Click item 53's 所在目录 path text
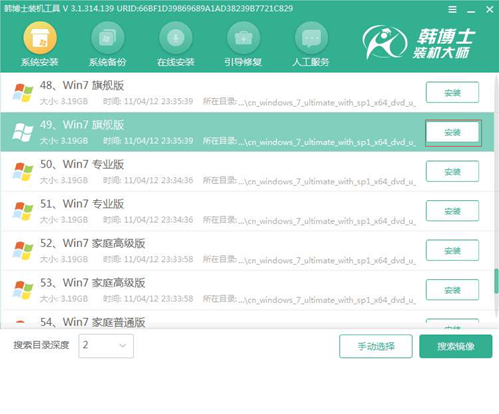The image size is (499, 414). (309, 299)
